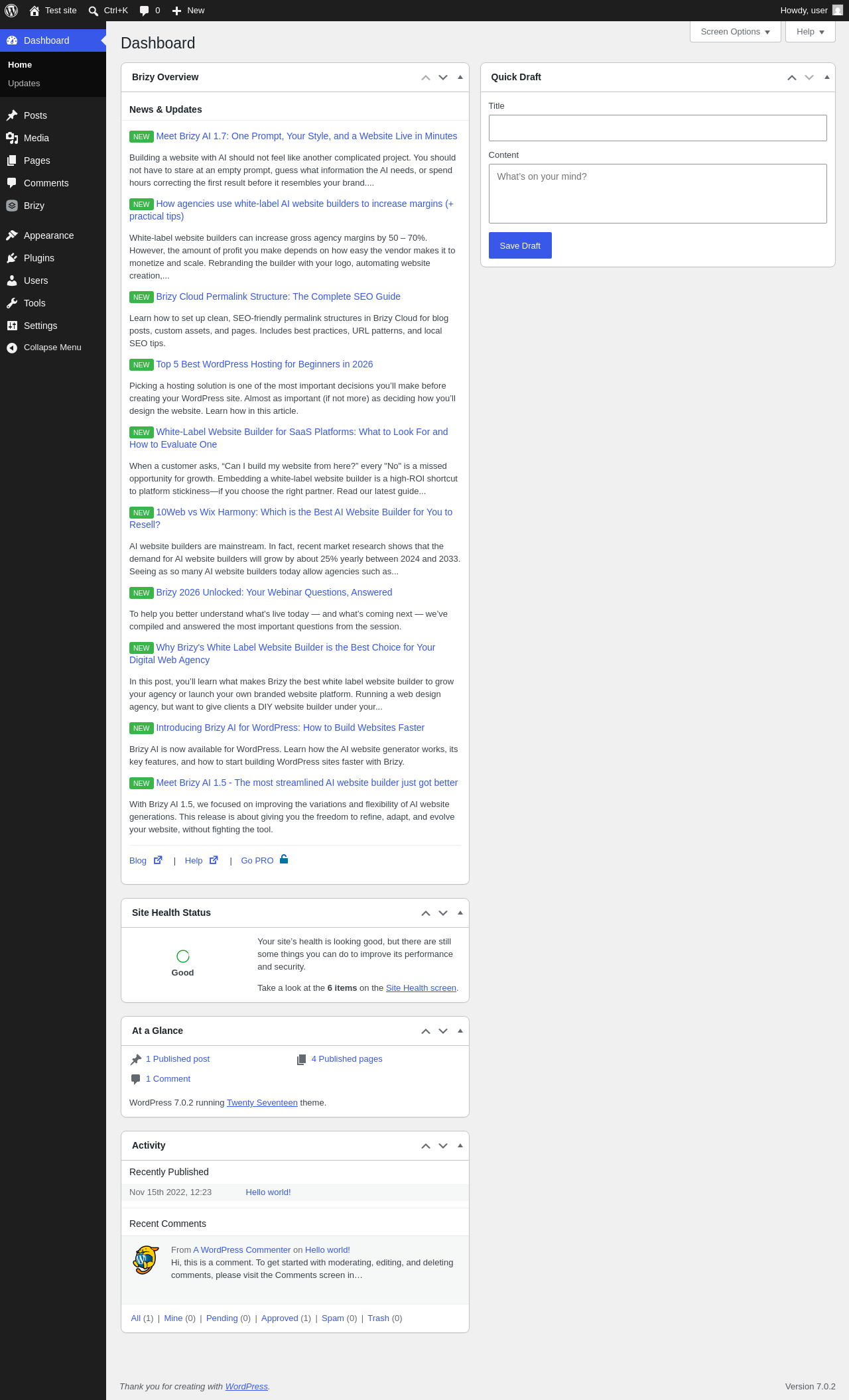Open the Test site home icon
Screen dimensions: 849x1400
click(34, 11)
